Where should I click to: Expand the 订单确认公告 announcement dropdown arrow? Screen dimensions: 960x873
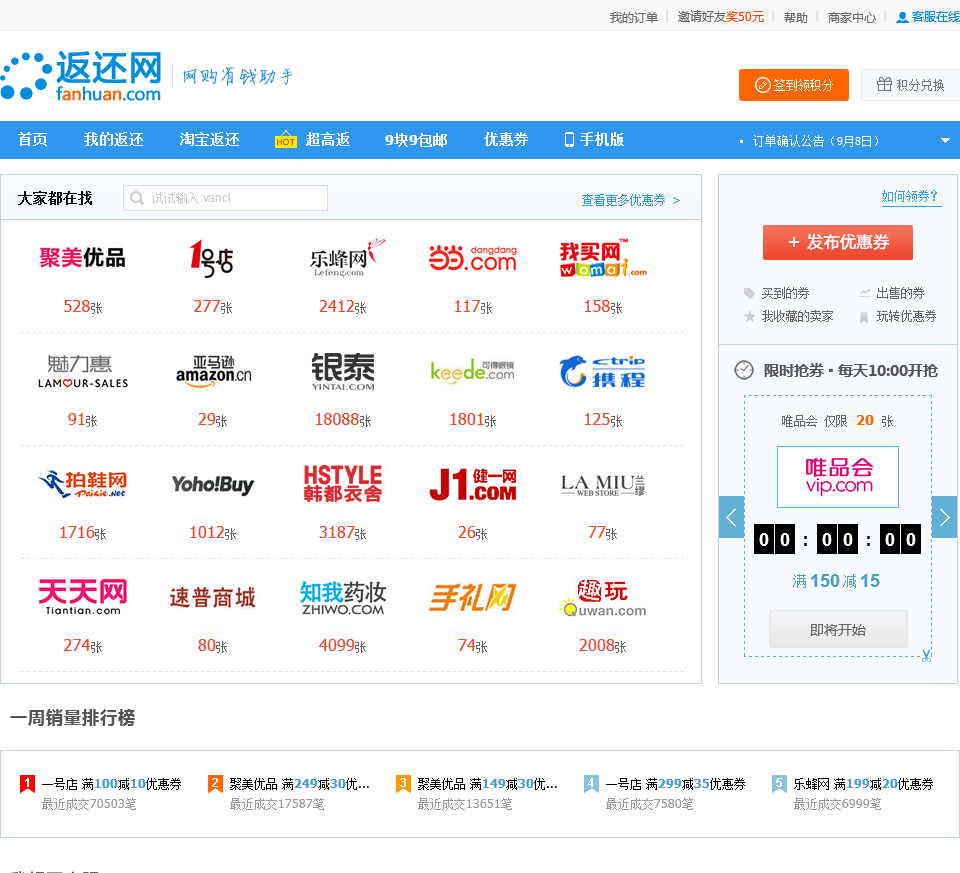(x=945, y=140)
